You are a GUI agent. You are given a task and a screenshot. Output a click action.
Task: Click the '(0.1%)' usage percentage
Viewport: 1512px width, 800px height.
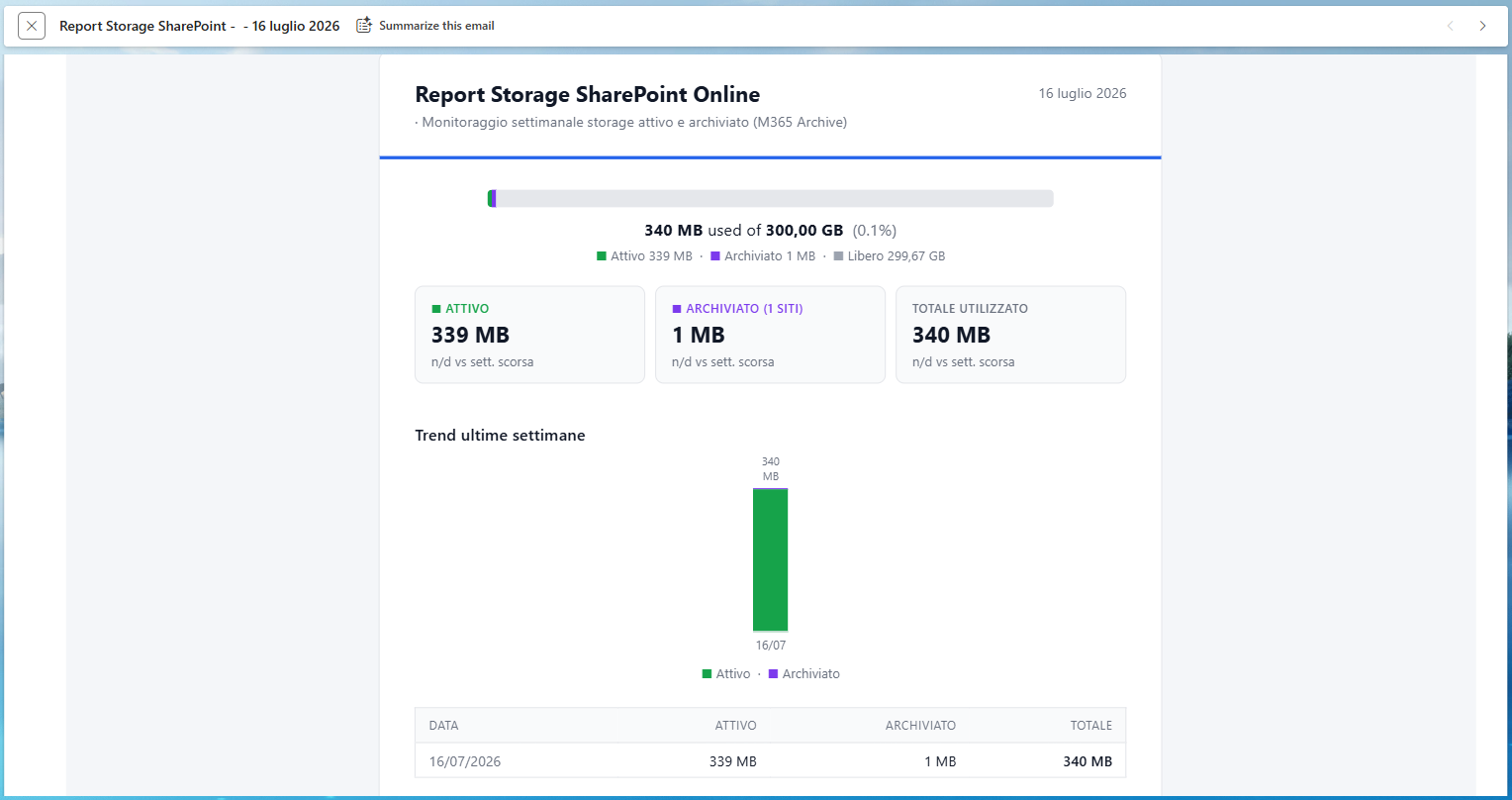(875, 231)
